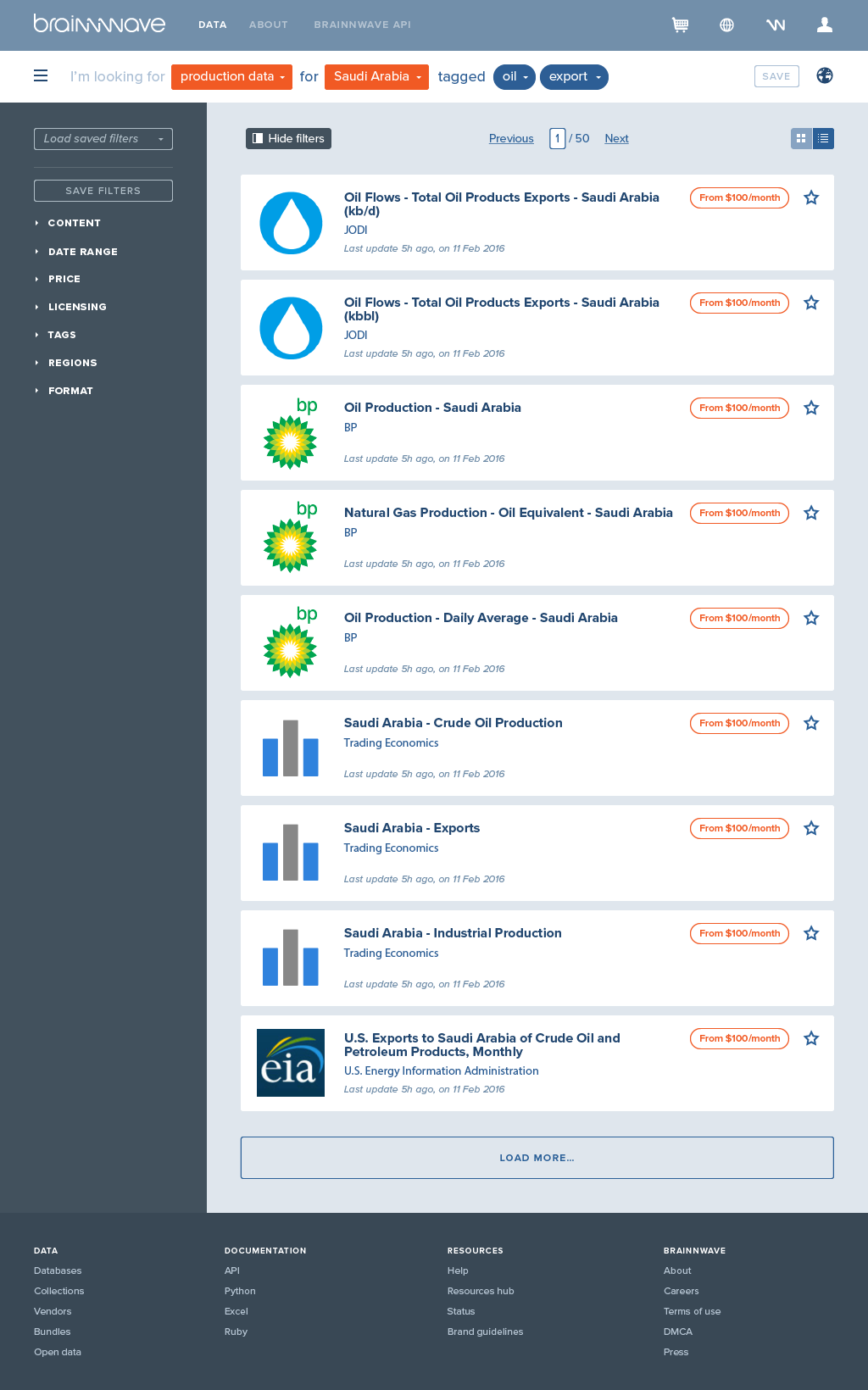Open the hamburger menu icon
Screen dimensions: 868x1390
click(41, 76)
